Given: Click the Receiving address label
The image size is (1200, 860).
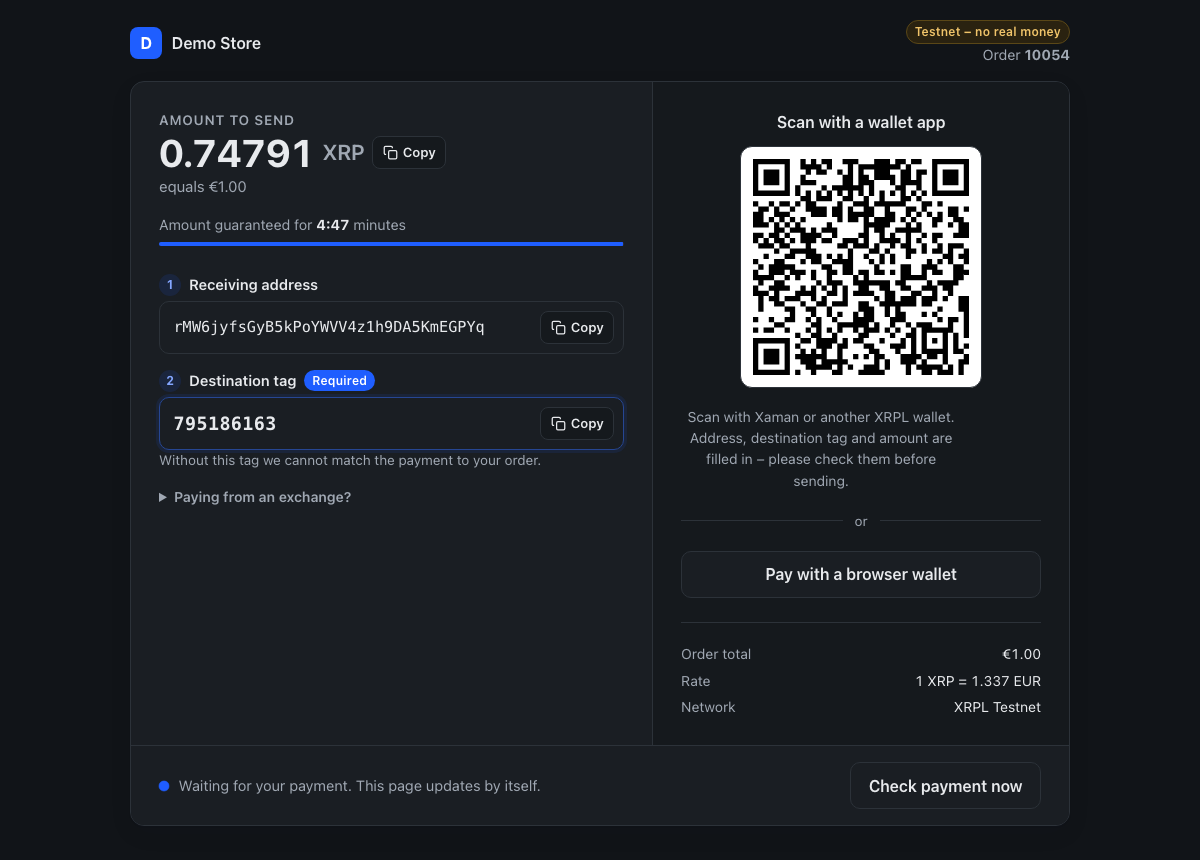Looking at the screenshot, I should coord(253,285).
